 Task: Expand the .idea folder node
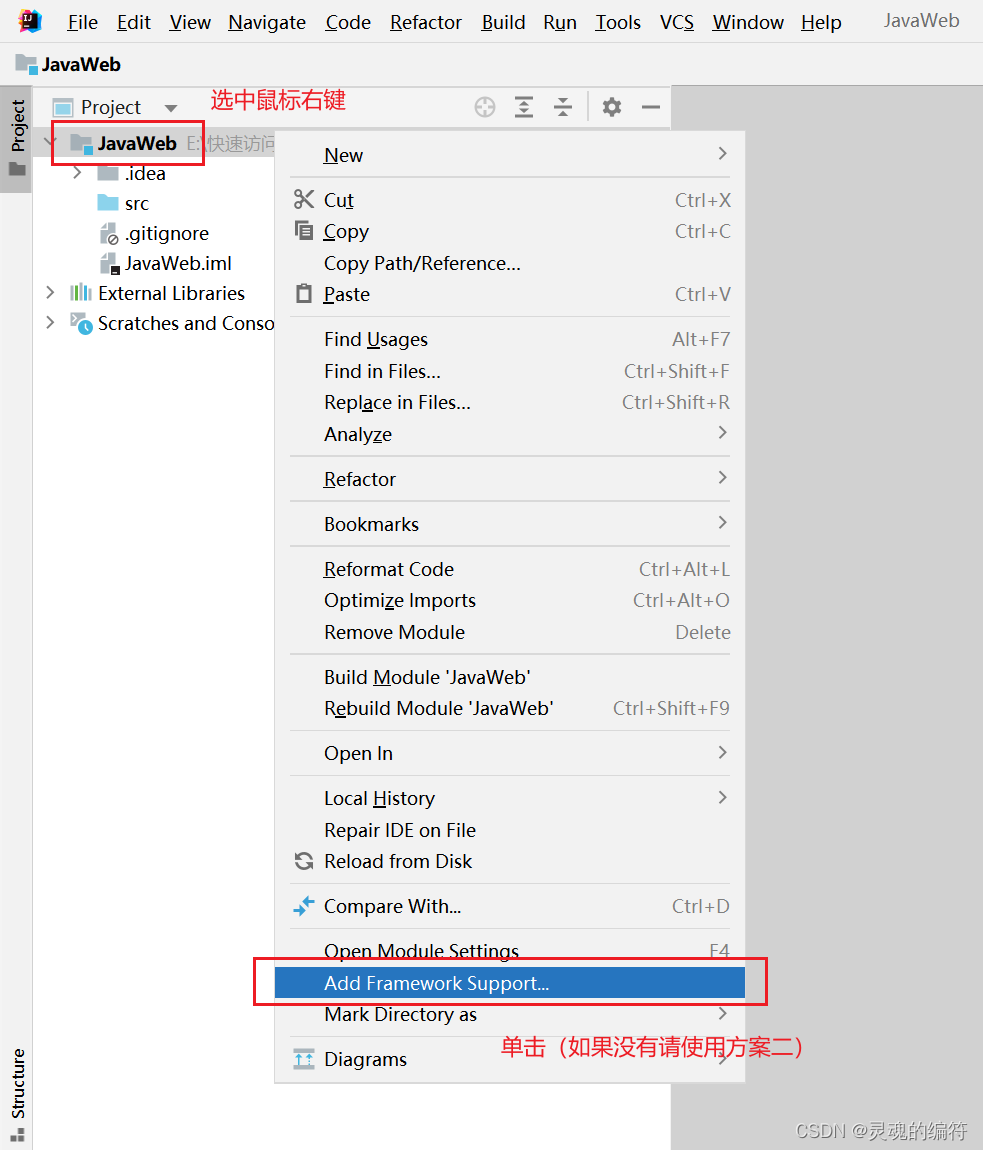77,173
